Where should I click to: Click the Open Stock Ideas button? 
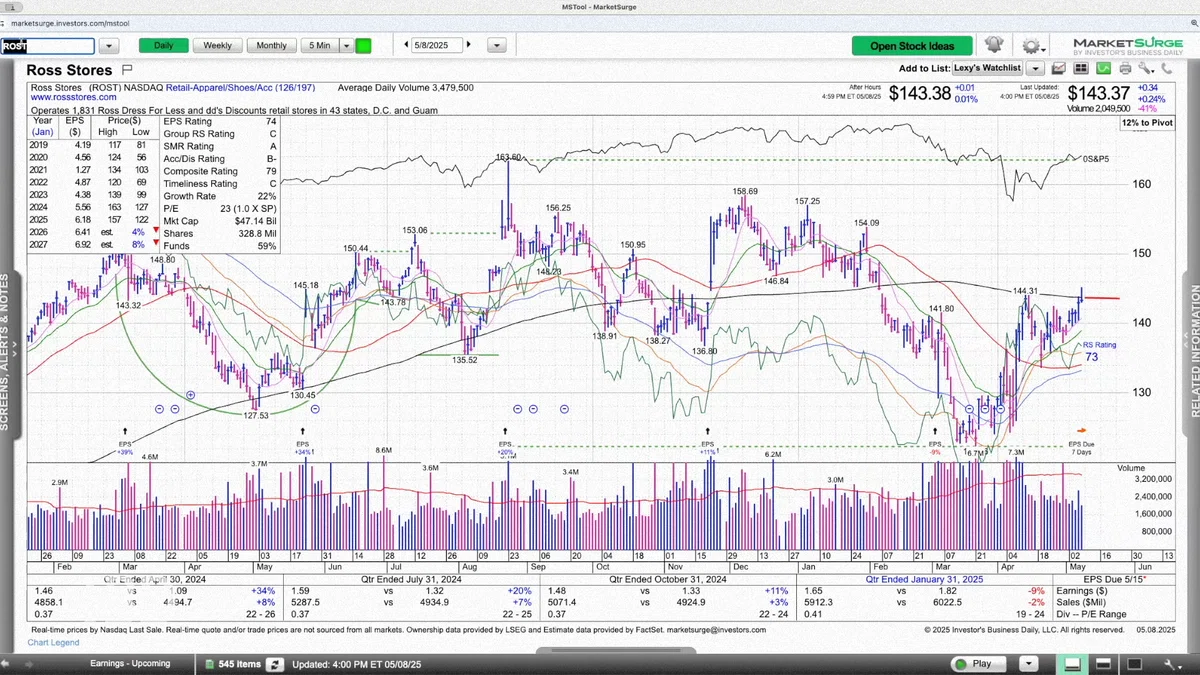(x=912, y=45)
